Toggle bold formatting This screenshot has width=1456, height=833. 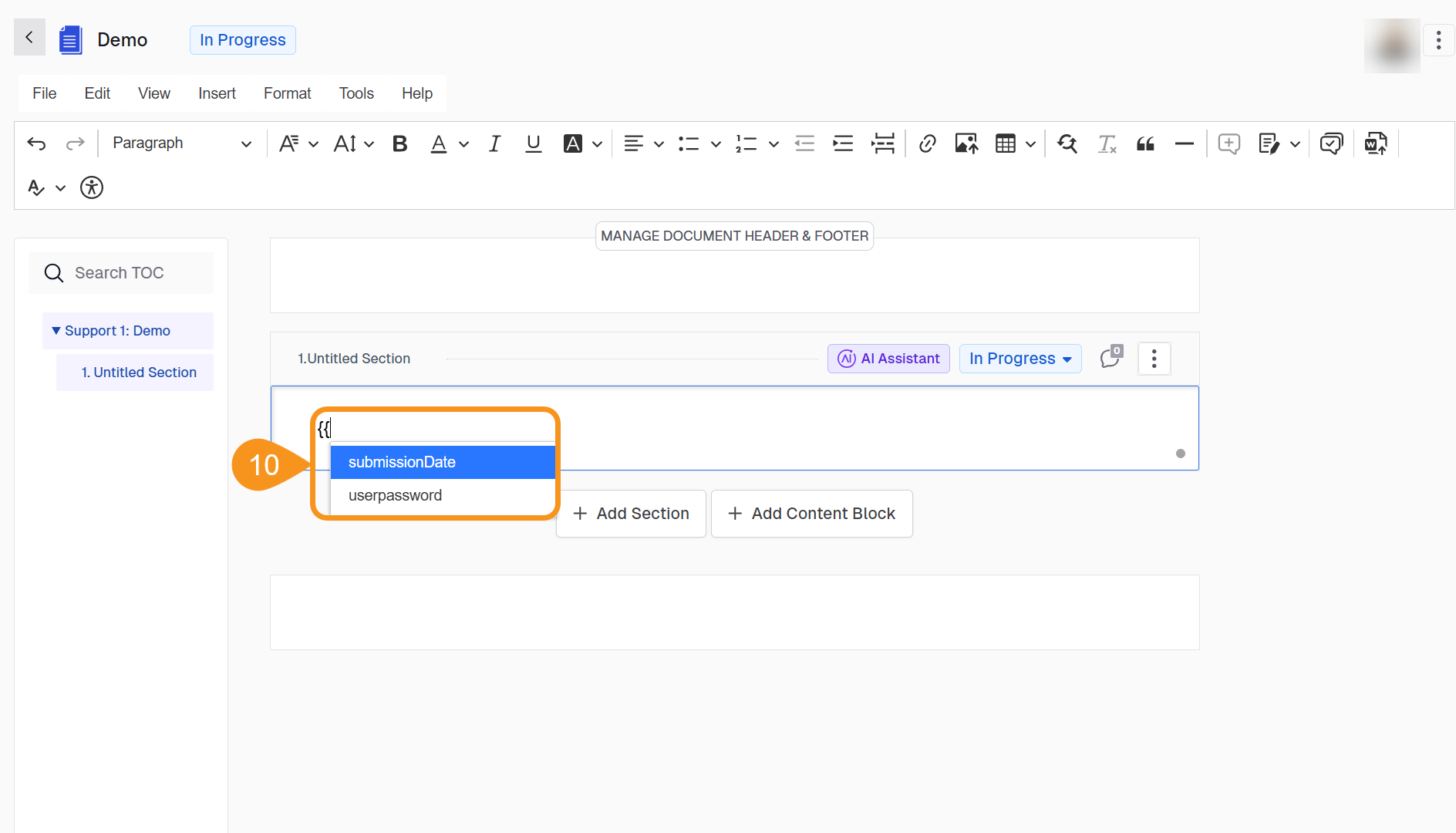(399, 143)
